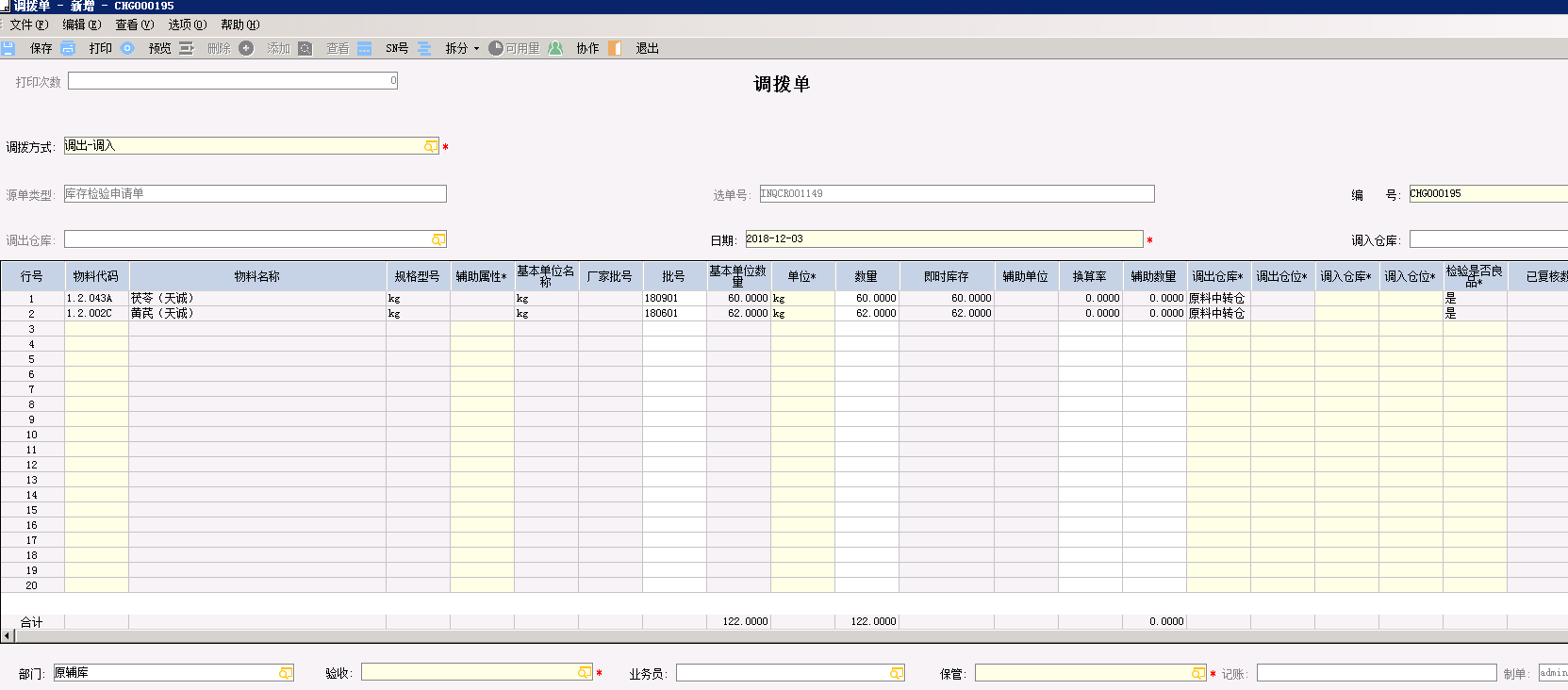
Task: Click the Preview (预览) eye icon
Action: coord(127,48)
